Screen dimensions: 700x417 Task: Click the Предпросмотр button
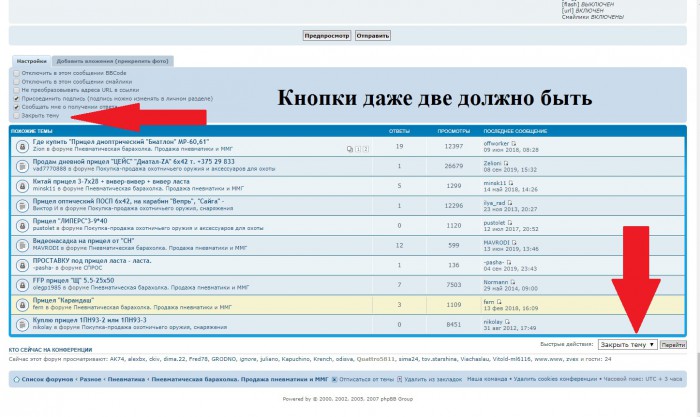pyautogui.click(x=327, y=36)
